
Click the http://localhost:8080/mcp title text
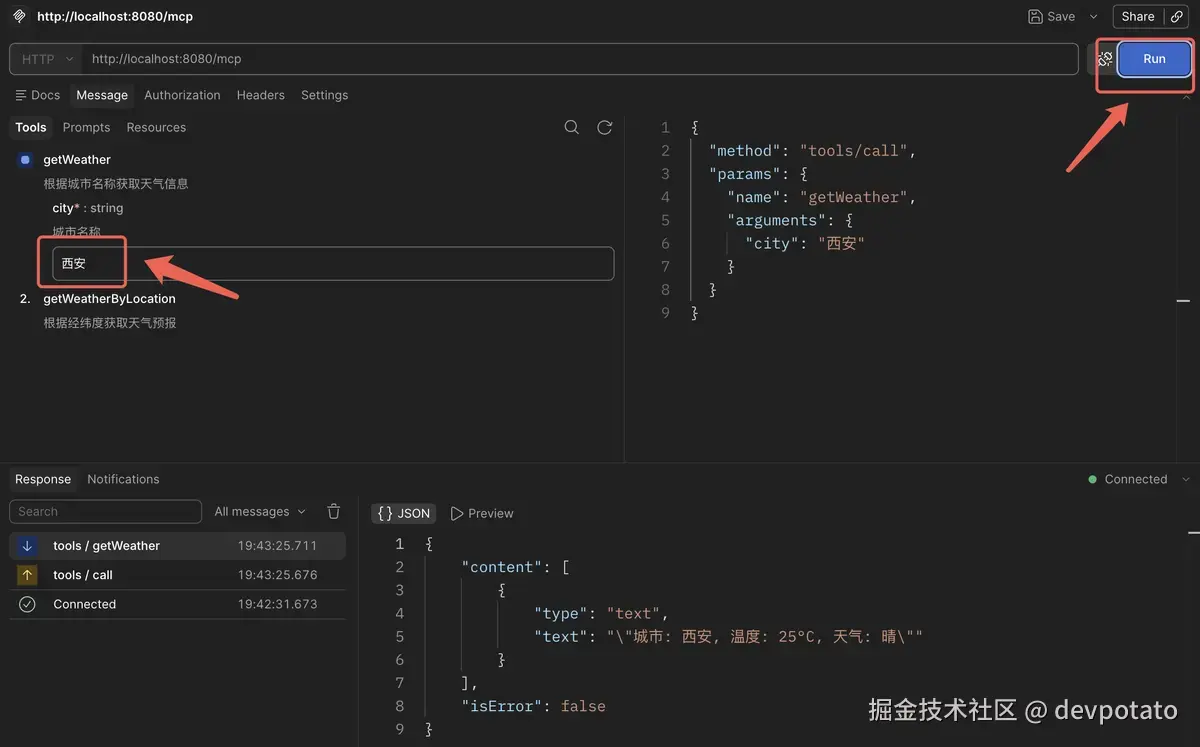[115, 16]
